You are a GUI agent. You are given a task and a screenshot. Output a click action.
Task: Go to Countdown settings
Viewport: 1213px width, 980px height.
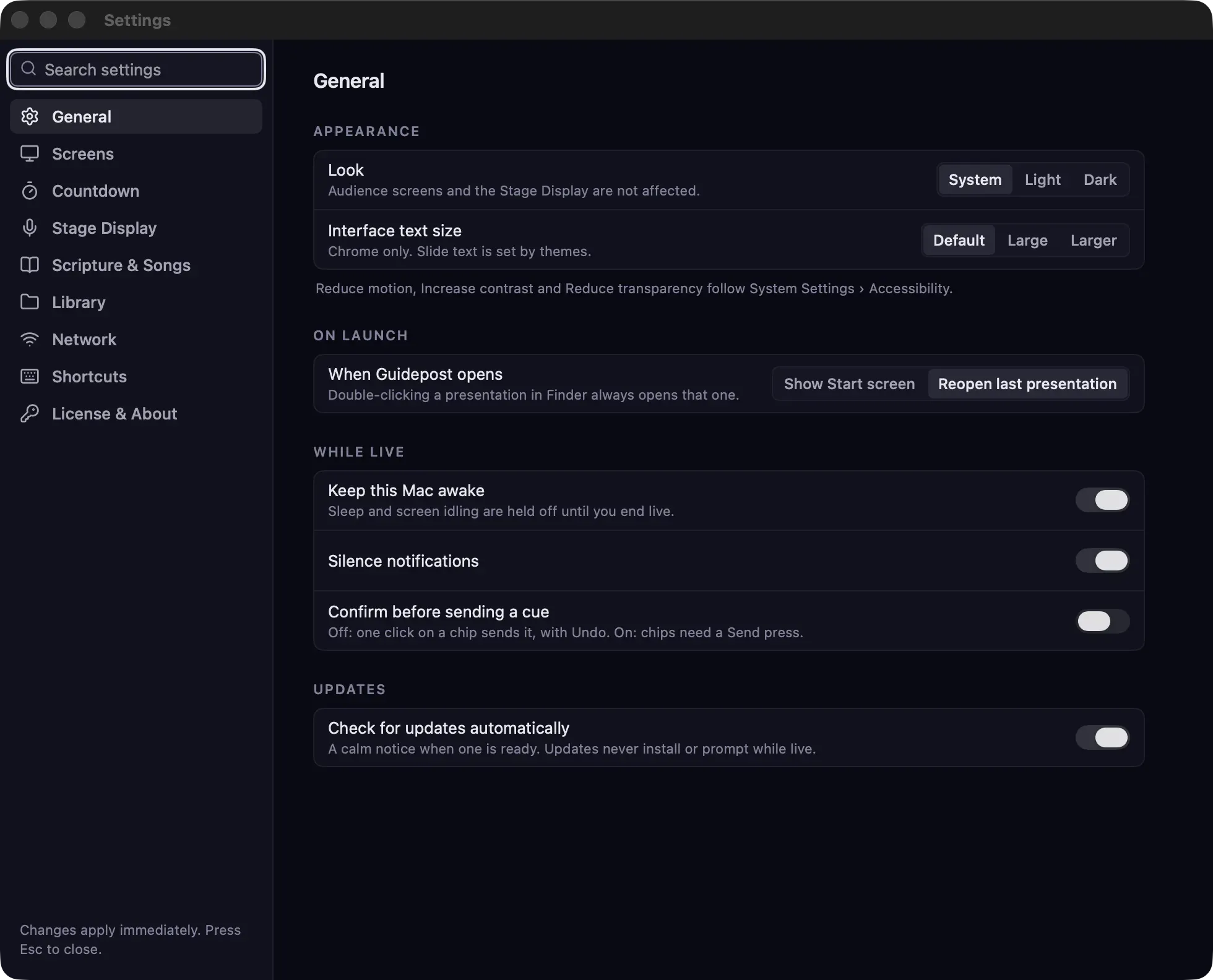coord(136,191)
